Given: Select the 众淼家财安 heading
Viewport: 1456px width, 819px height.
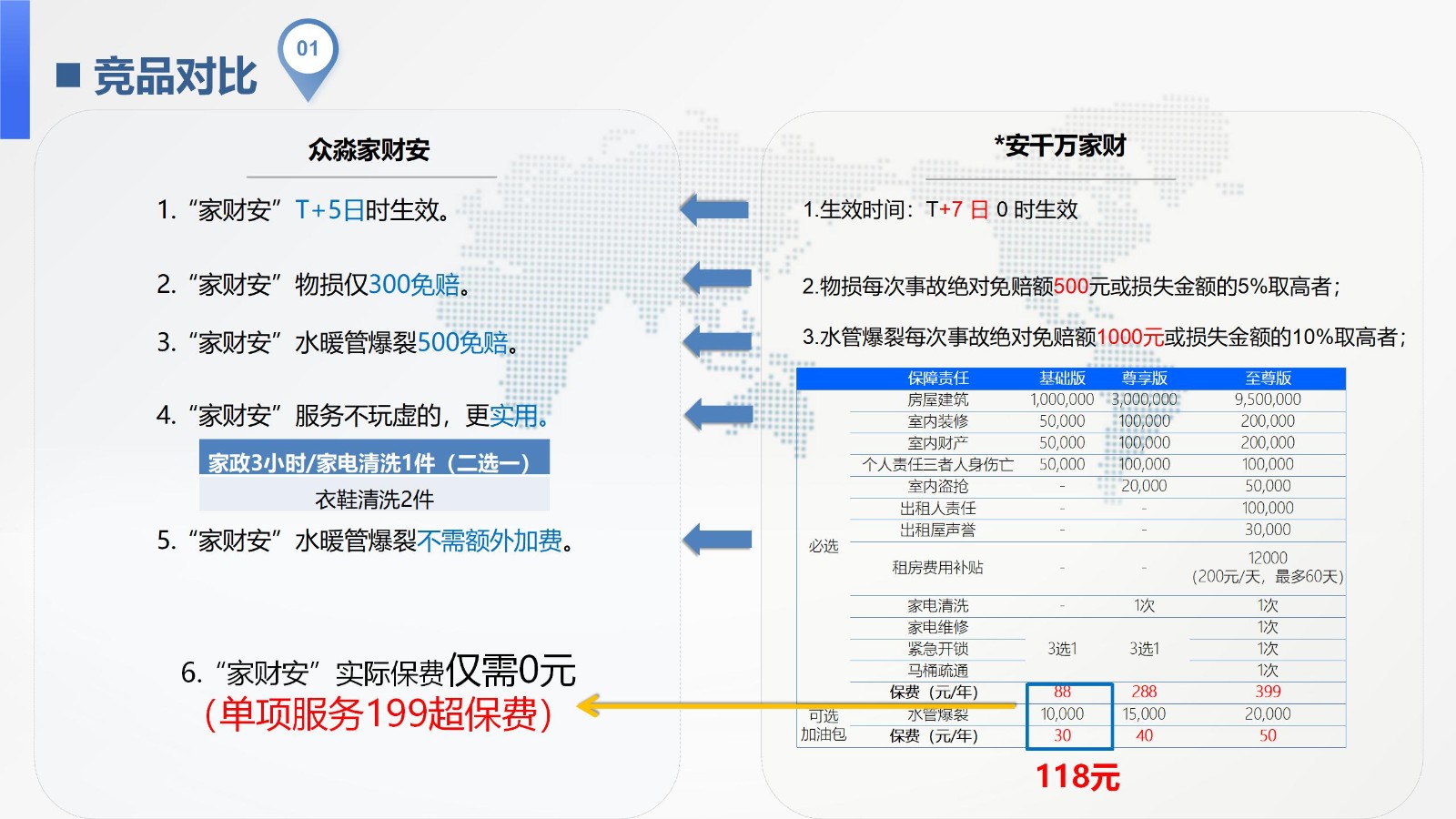Looking at the screenshot, I should 369,150.
